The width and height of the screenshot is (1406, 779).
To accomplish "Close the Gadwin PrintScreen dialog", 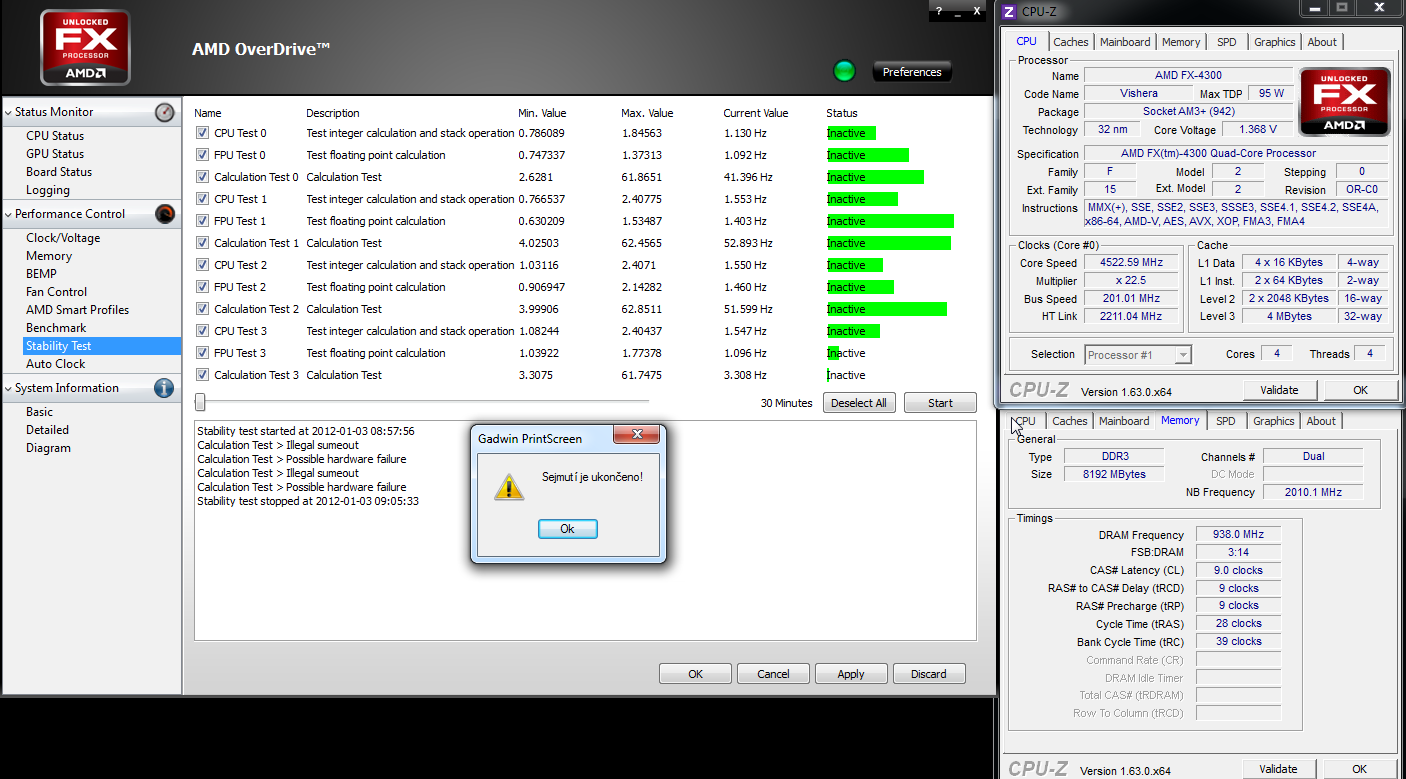I will 634,435.
